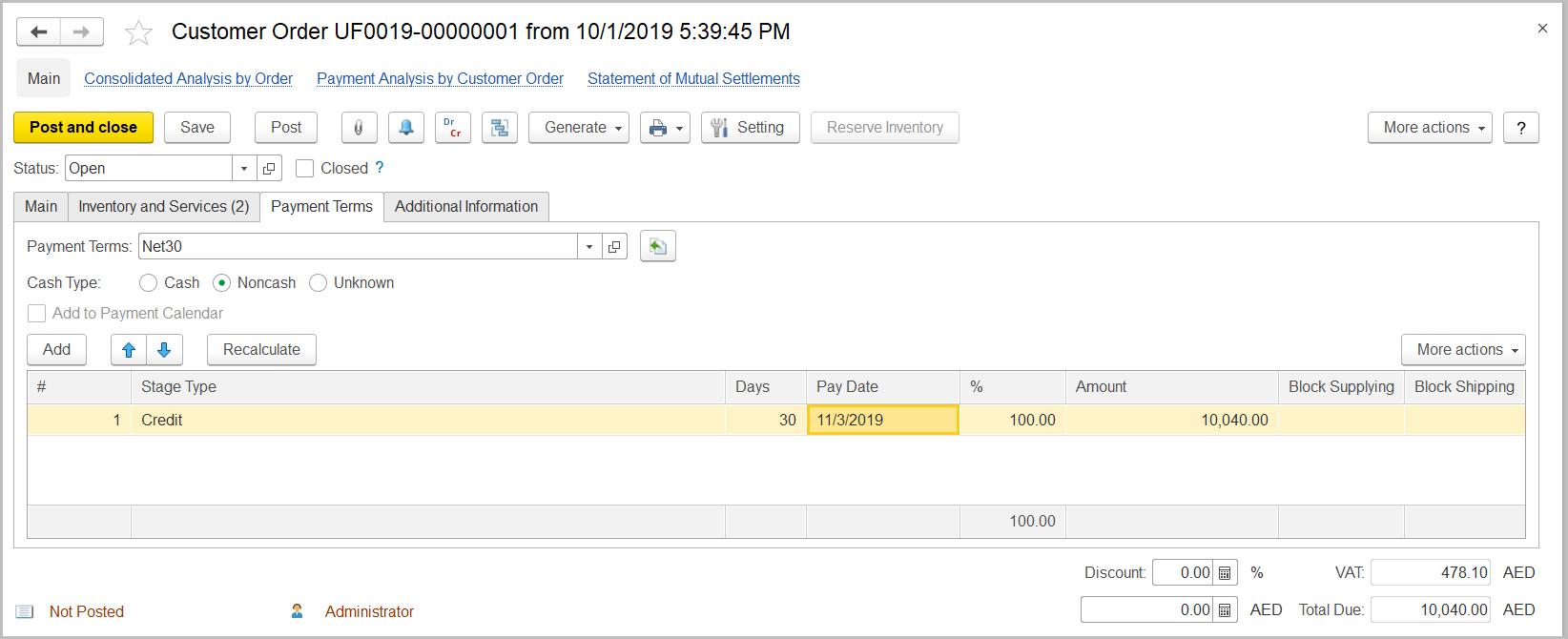Viewport: 1568px width, 639px height.
Task: Expand the Payment Terms dropdown arrow
Action: pyautogui.click(x=589, y=247)
